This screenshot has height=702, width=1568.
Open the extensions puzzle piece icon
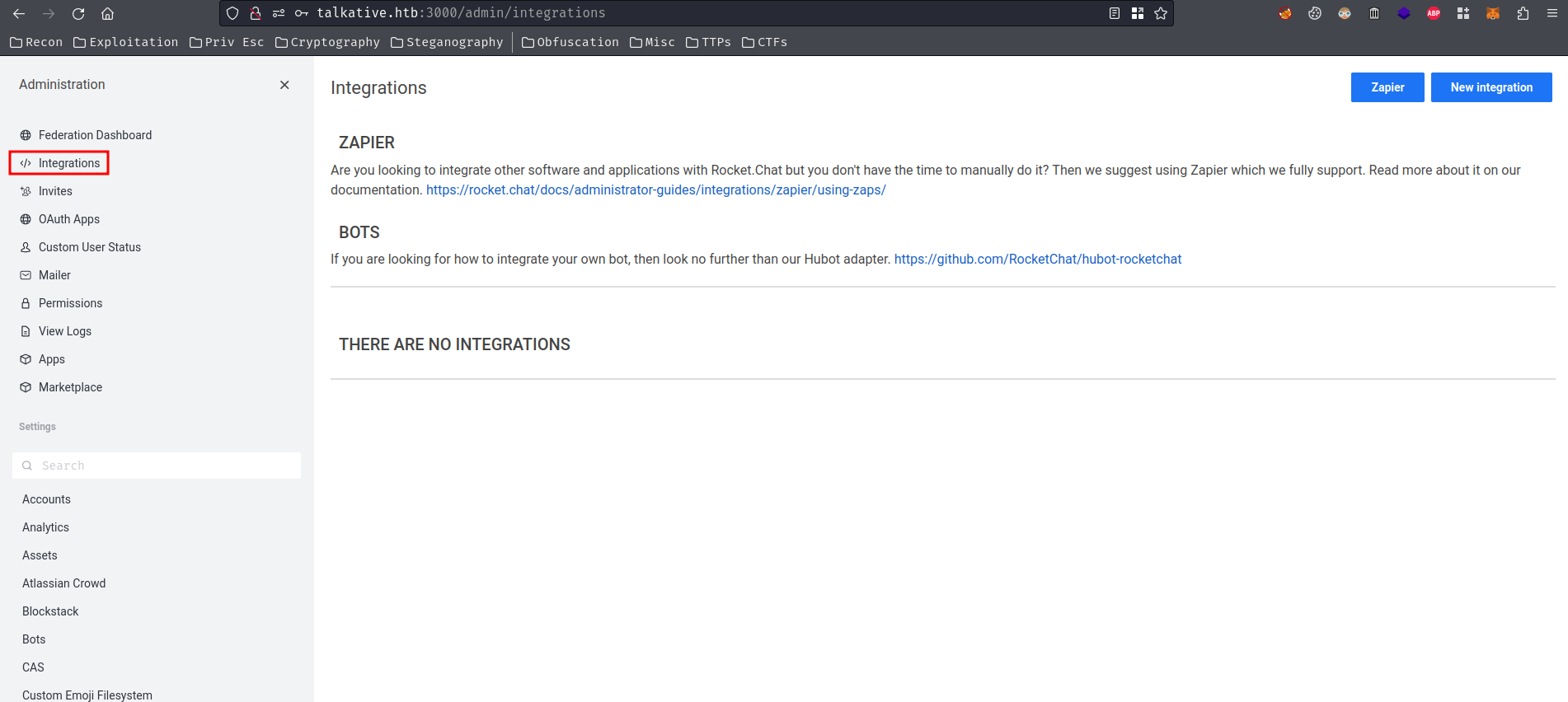pyautogui.click(x=1523, y=13)
